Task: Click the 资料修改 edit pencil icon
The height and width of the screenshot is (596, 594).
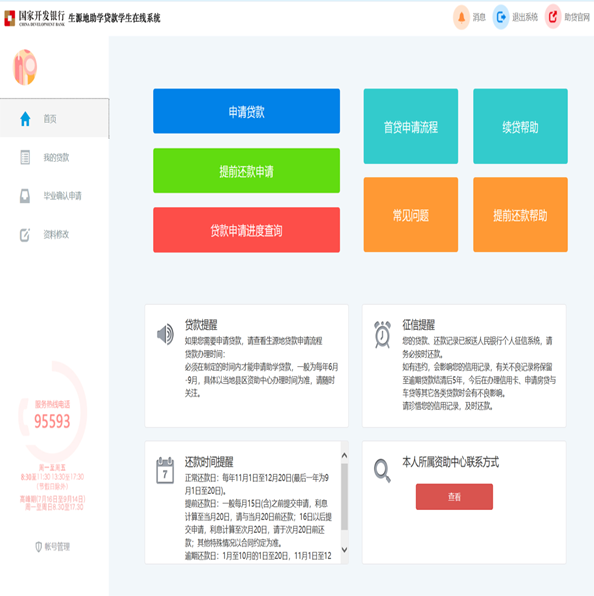Action: pyautogui.click(x=25, y=235)
